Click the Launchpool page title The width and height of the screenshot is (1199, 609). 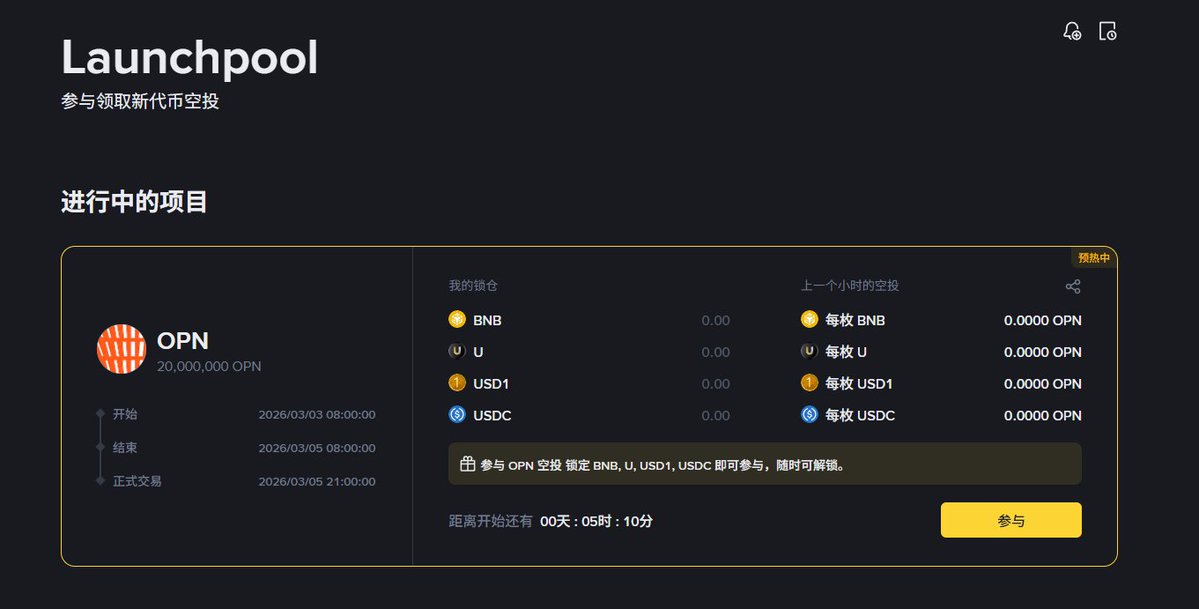click(x=190, y=57)
